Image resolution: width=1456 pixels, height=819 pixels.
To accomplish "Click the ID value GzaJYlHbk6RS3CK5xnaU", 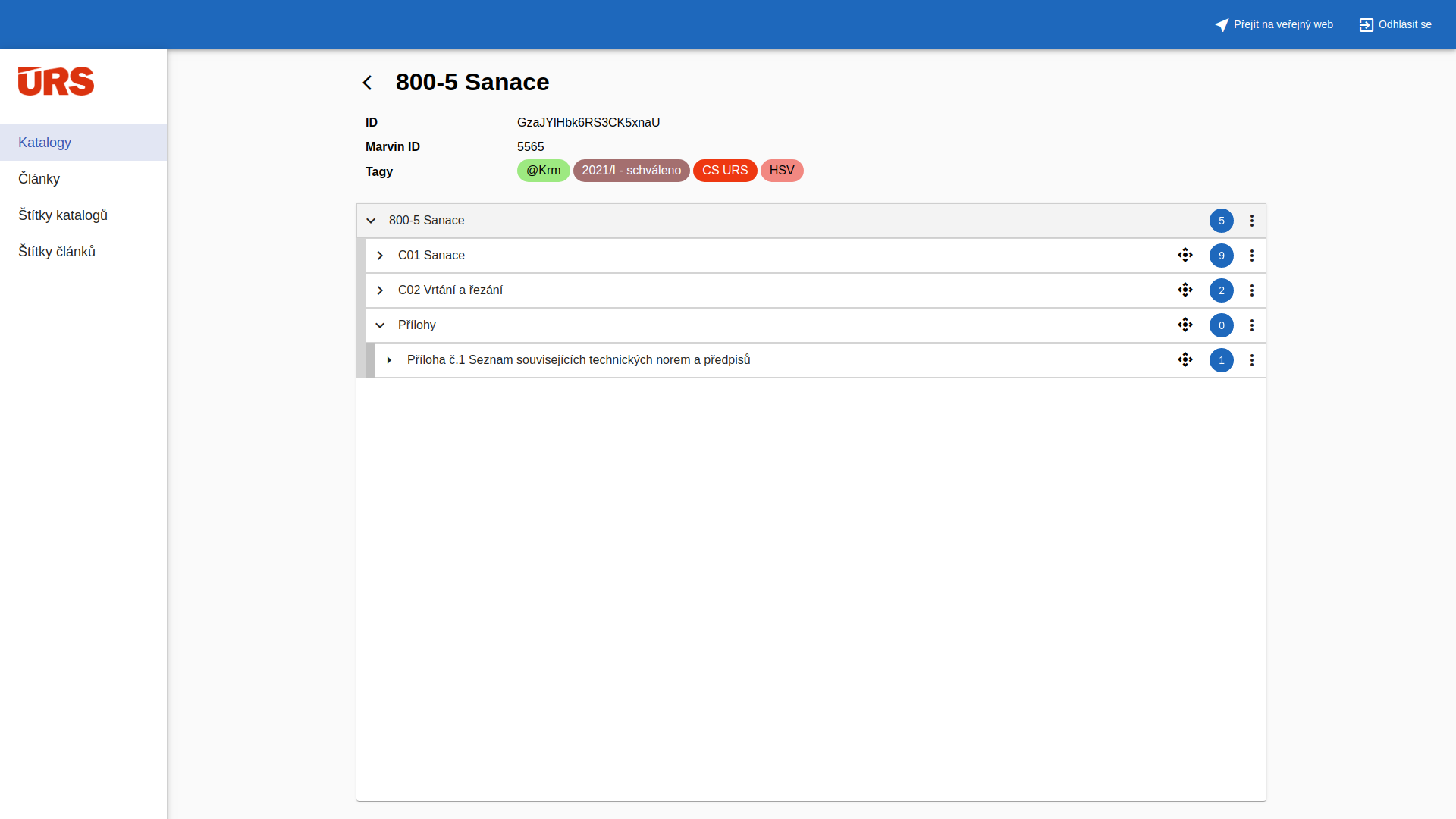I will point(588,123).
